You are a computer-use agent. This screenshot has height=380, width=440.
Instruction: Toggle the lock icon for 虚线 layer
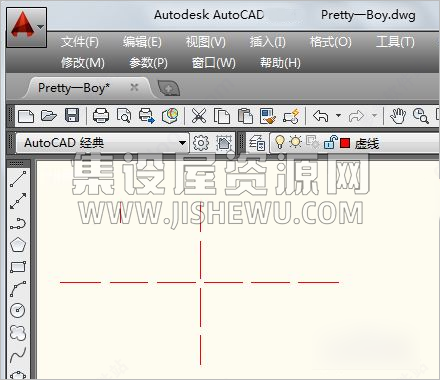coord(330,143)
